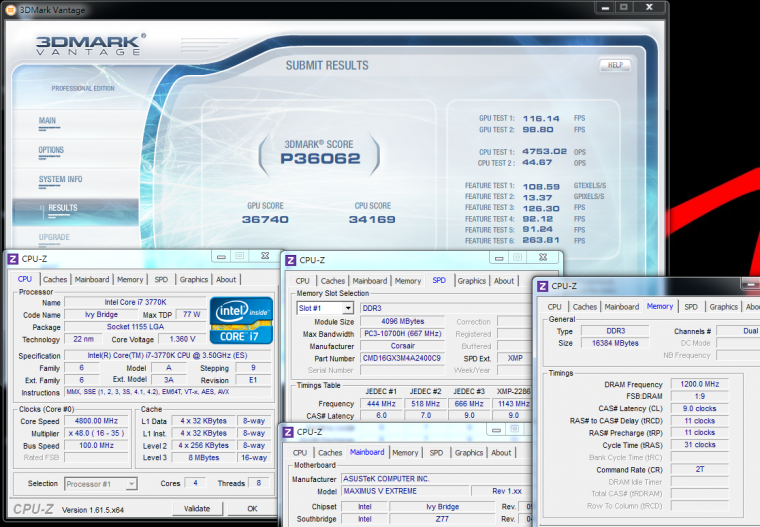Open OPTIONS in the 3DMark sidebar
760x527 pixels.
[51, 150]
